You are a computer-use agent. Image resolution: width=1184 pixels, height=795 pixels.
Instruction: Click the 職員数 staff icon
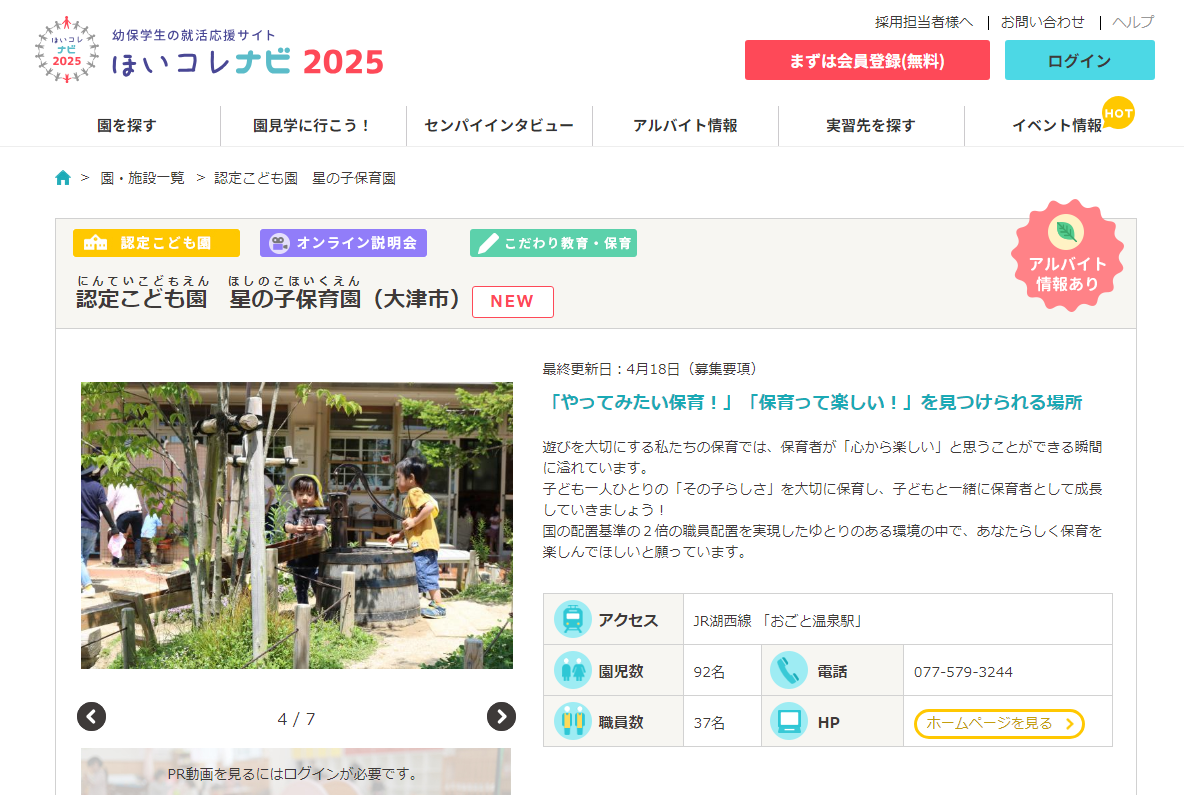pyautogui.click(x=573, y=722)
